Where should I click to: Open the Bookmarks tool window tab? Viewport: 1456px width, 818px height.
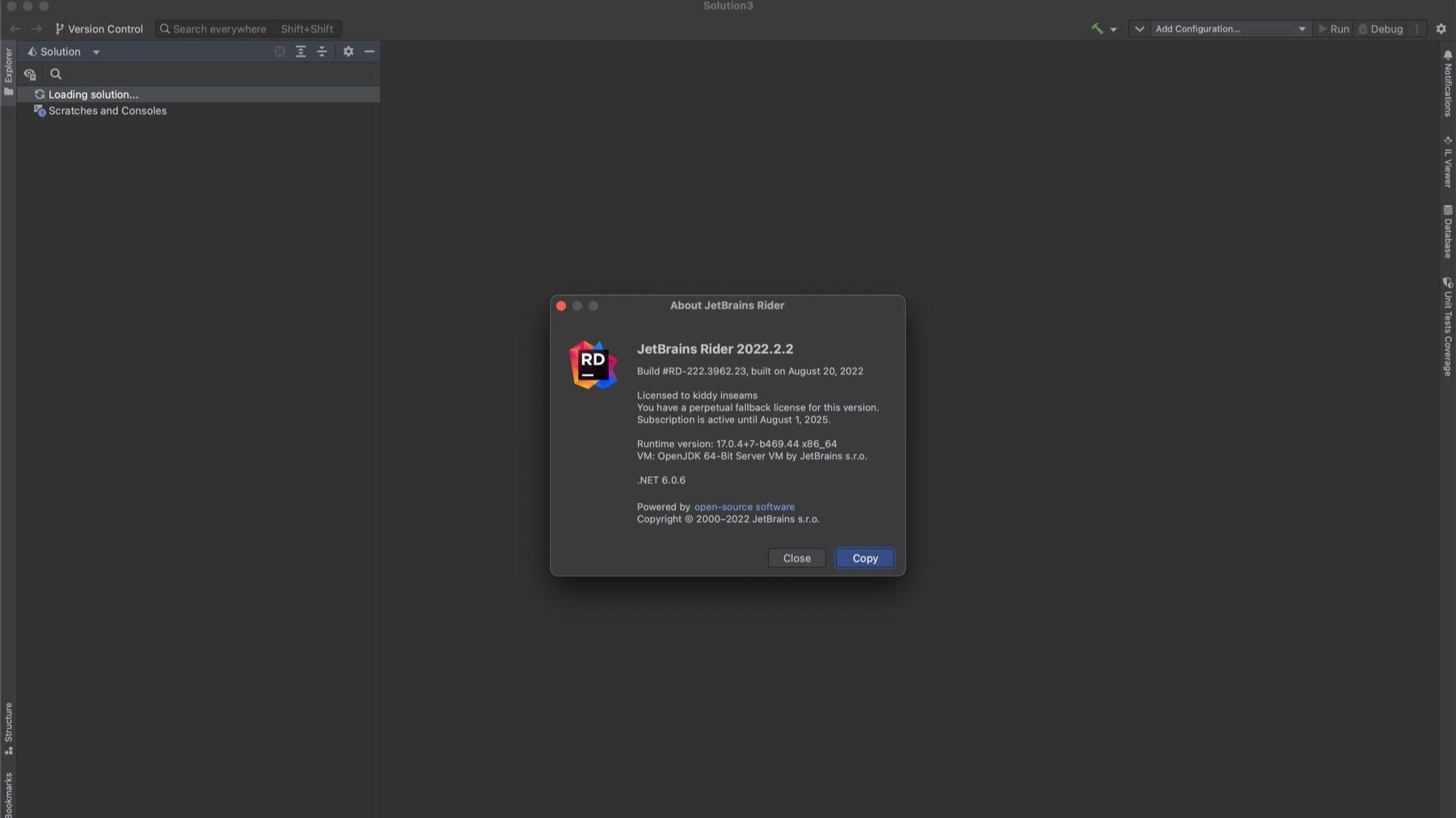(x=8, y=794)
